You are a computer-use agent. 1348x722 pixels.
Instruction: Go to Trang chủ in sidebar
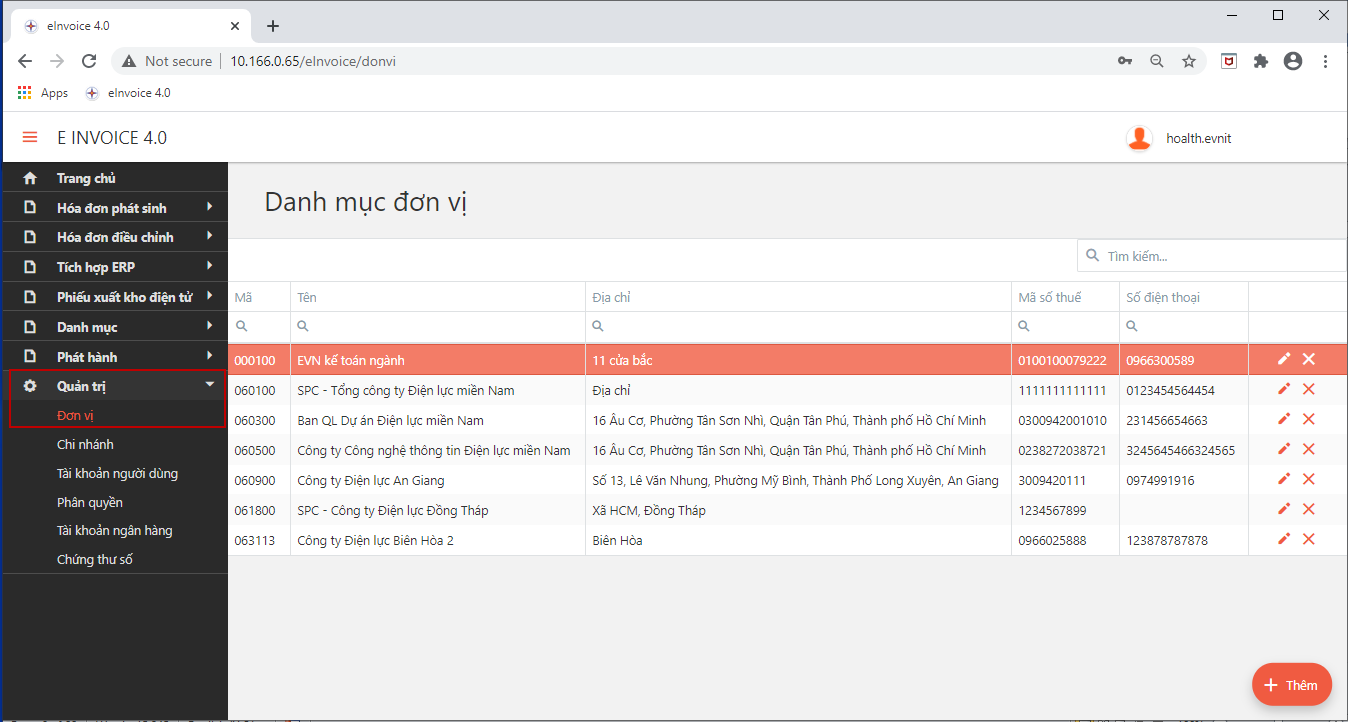pyautogui.click(x=116, y=178)
